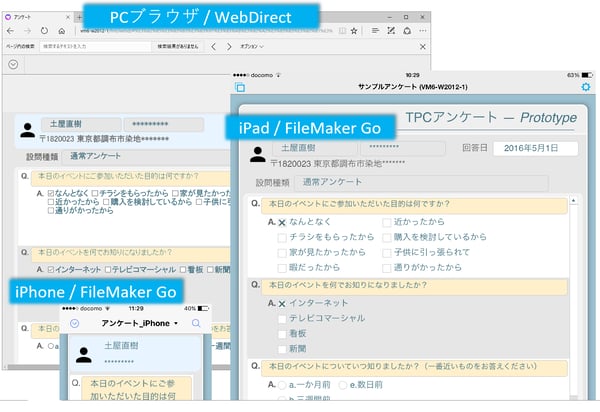Viewport: 600px width, 412px height.
Task: Uncheck インターネット on iPad survey
Action: [282, 304]
